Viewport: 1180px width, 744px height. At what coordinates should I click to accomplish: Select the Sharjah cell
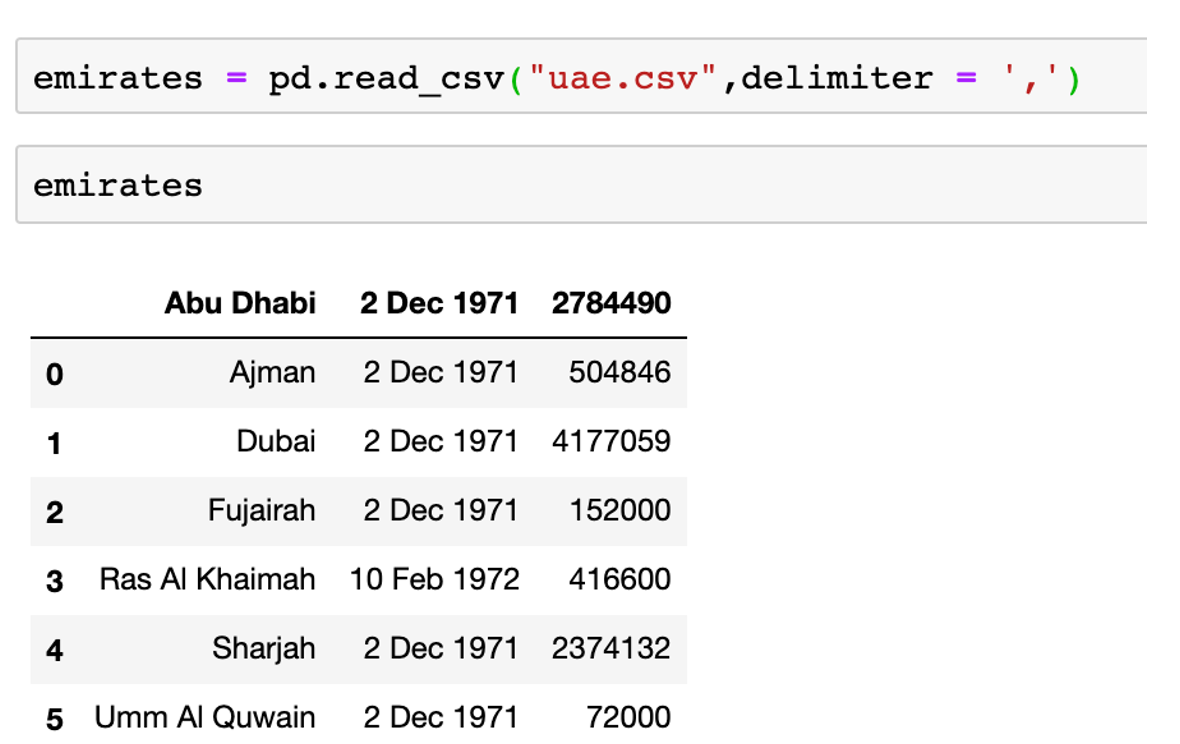pyautogui.click(x=263, y=648)
